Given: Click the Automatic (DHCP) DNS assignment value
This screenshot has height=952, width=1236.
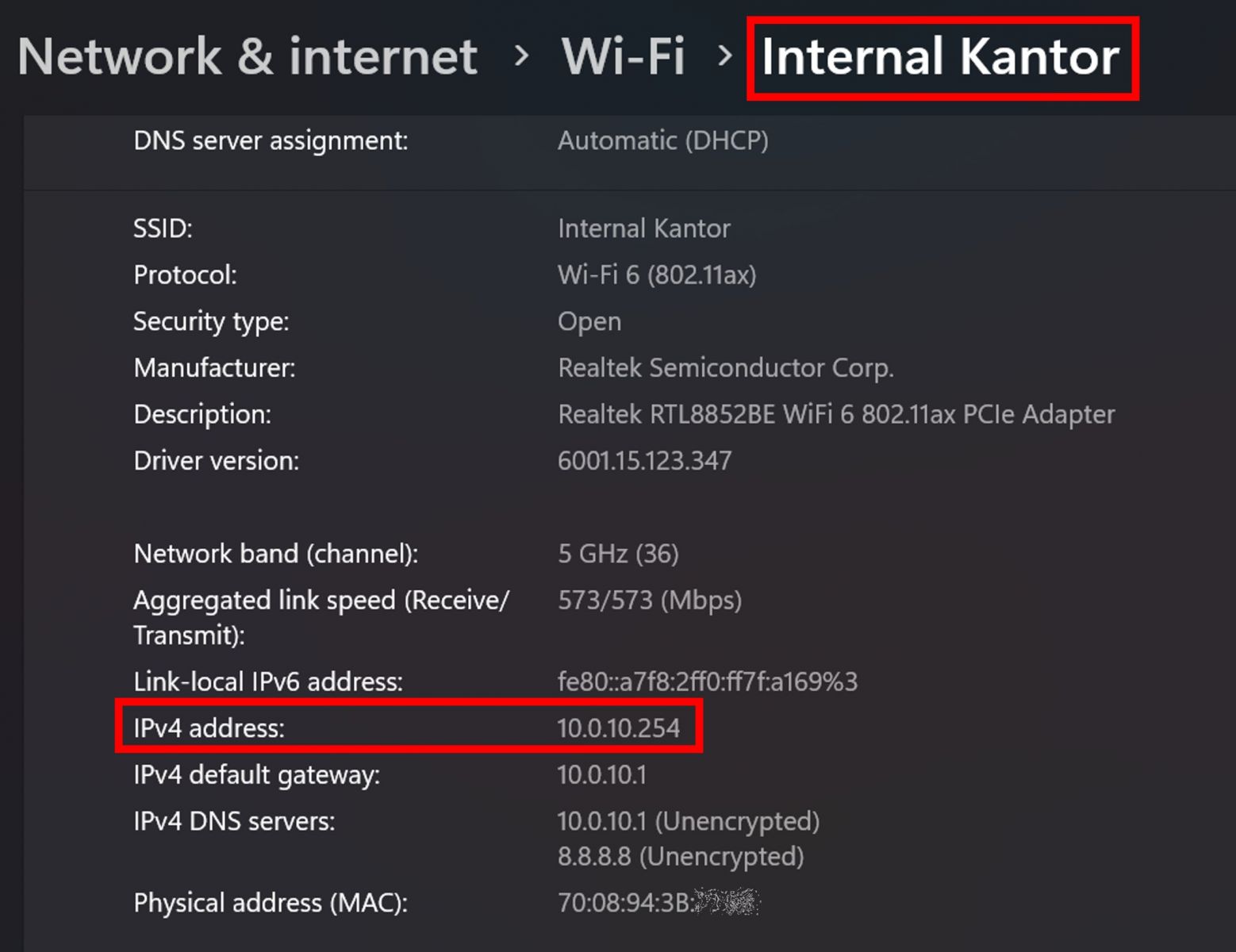Looking at the screenshot, I should [x=662, y=141].
